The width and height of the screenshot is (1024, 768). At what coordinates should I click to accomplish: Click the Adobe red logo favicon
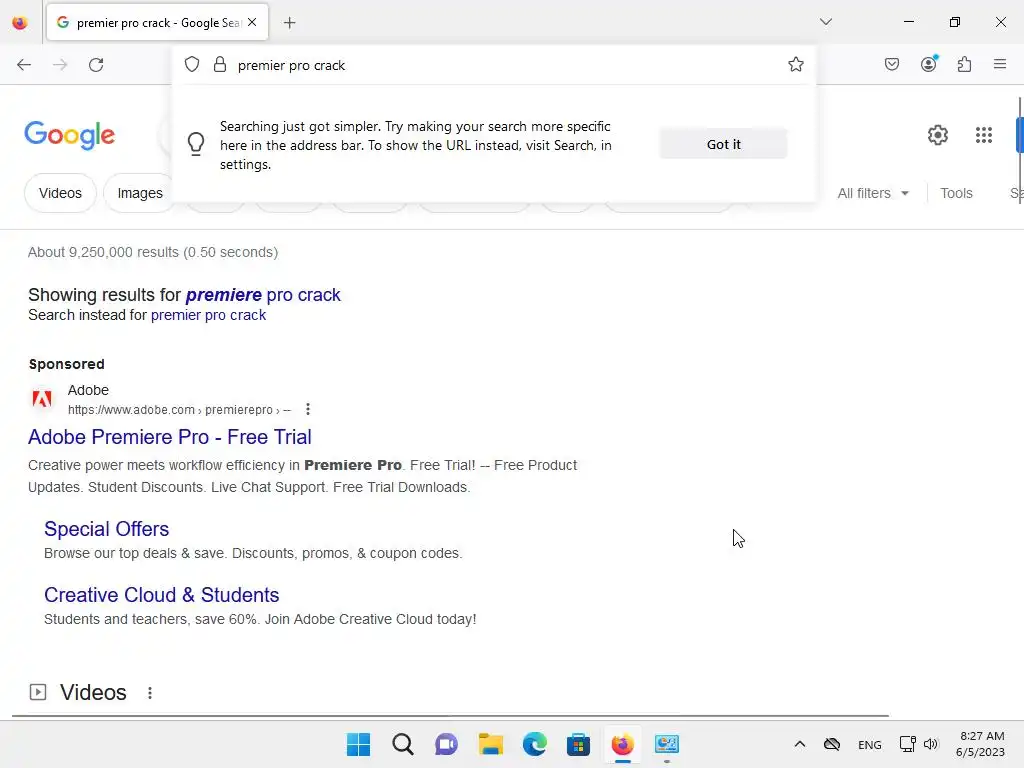pyautogui.click(x=42, y=398)
